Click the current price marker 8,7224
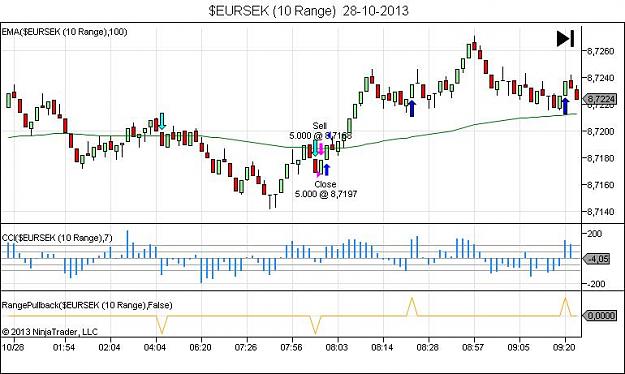This screenshot has height=374, width=625. [599, 99]
